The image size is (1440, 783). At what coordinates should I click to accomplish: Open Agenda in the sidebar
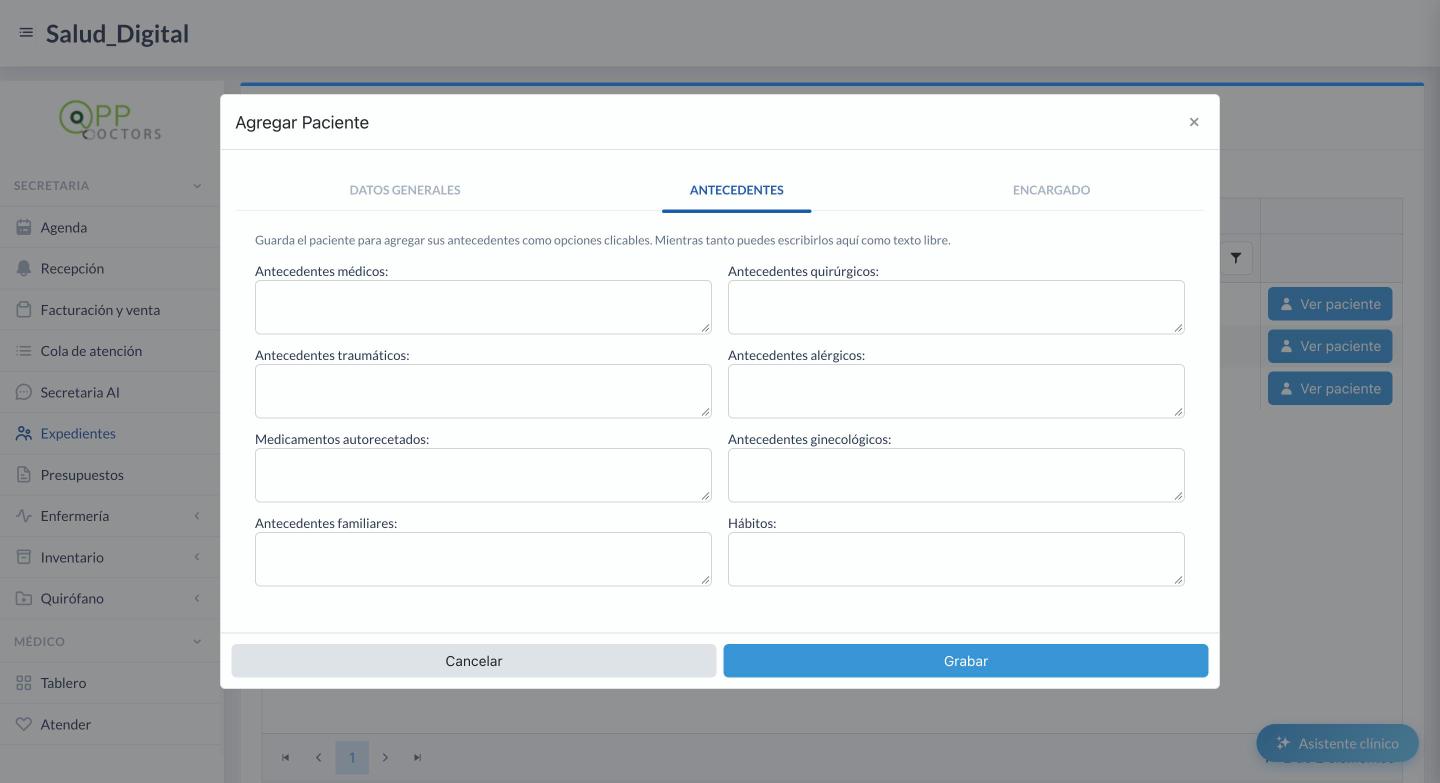112,227
